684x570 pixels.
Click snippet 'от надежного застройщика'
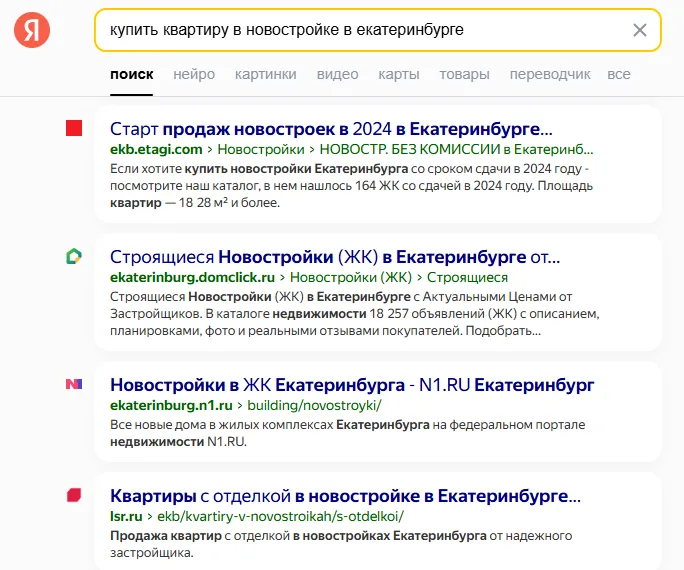point(341,544)
